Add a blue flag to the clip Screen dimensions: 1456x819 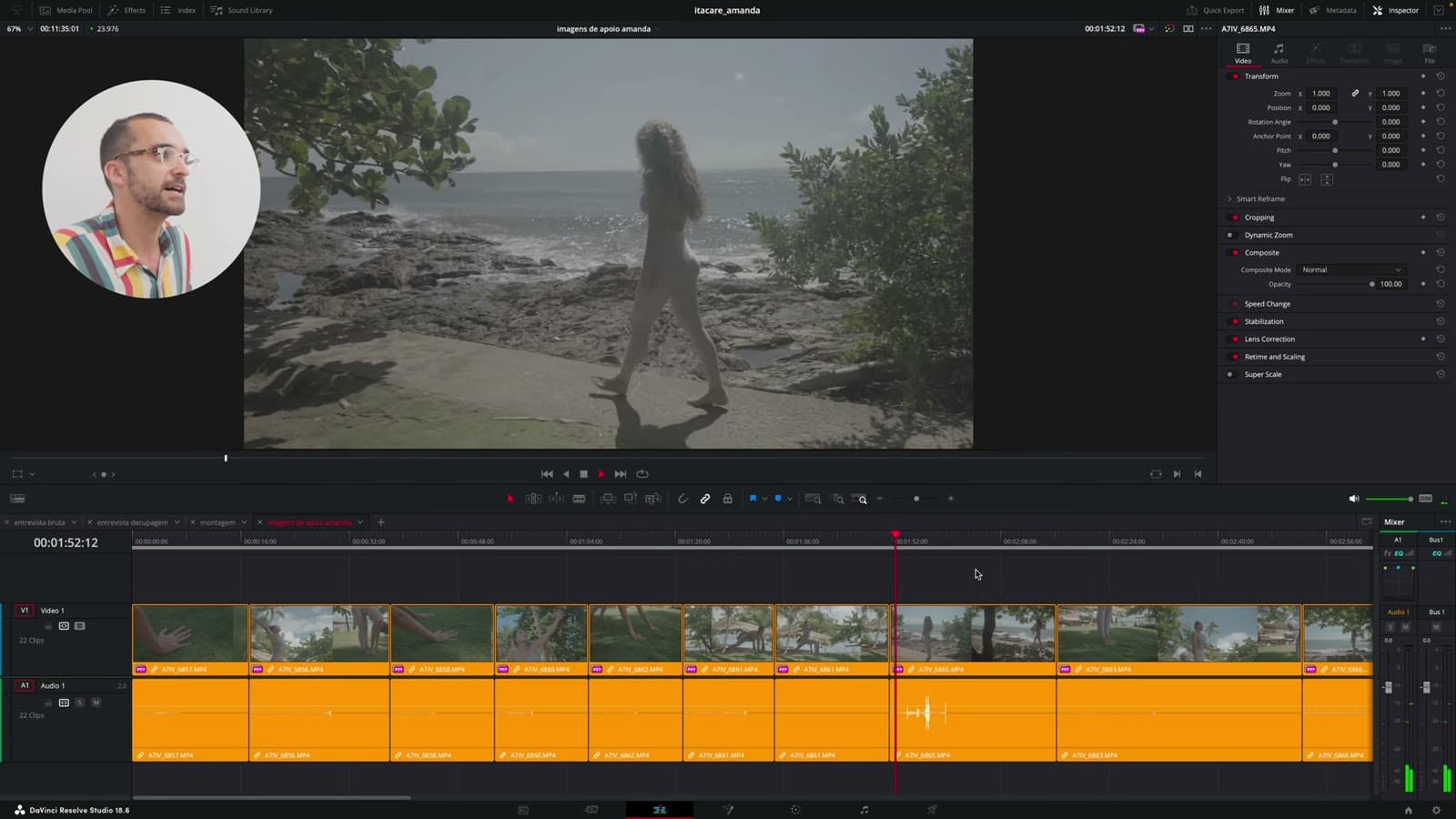click(753, 499)
